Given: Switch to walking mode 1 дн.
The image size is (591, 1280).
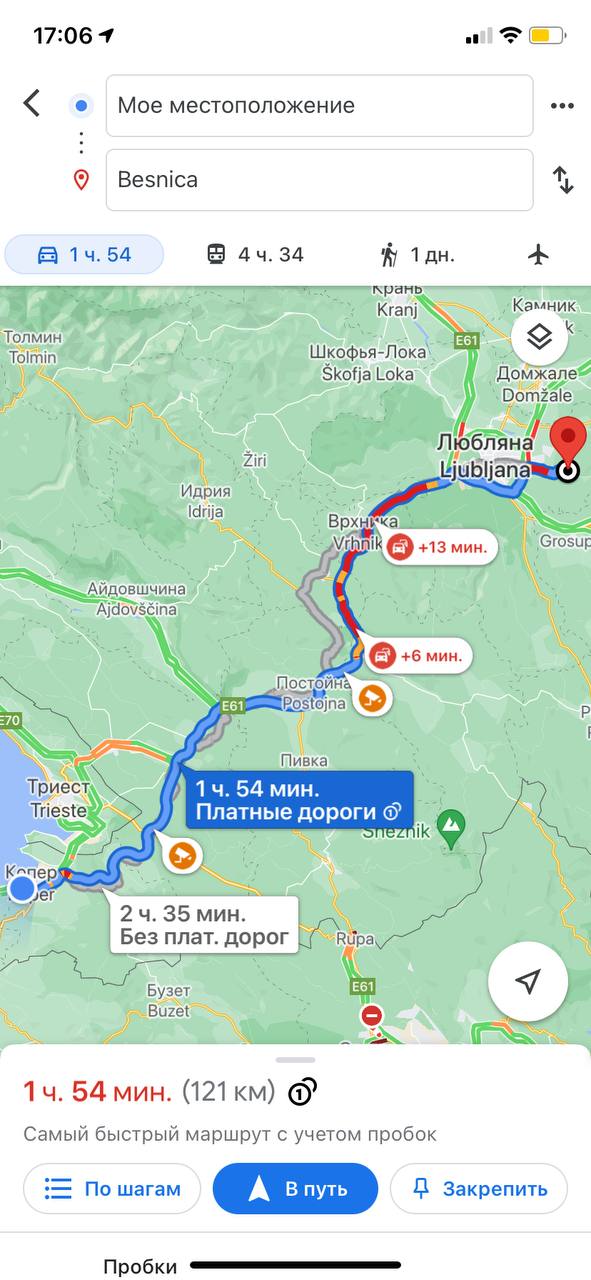Looking at the screenshot, I should tap(417, 255).
